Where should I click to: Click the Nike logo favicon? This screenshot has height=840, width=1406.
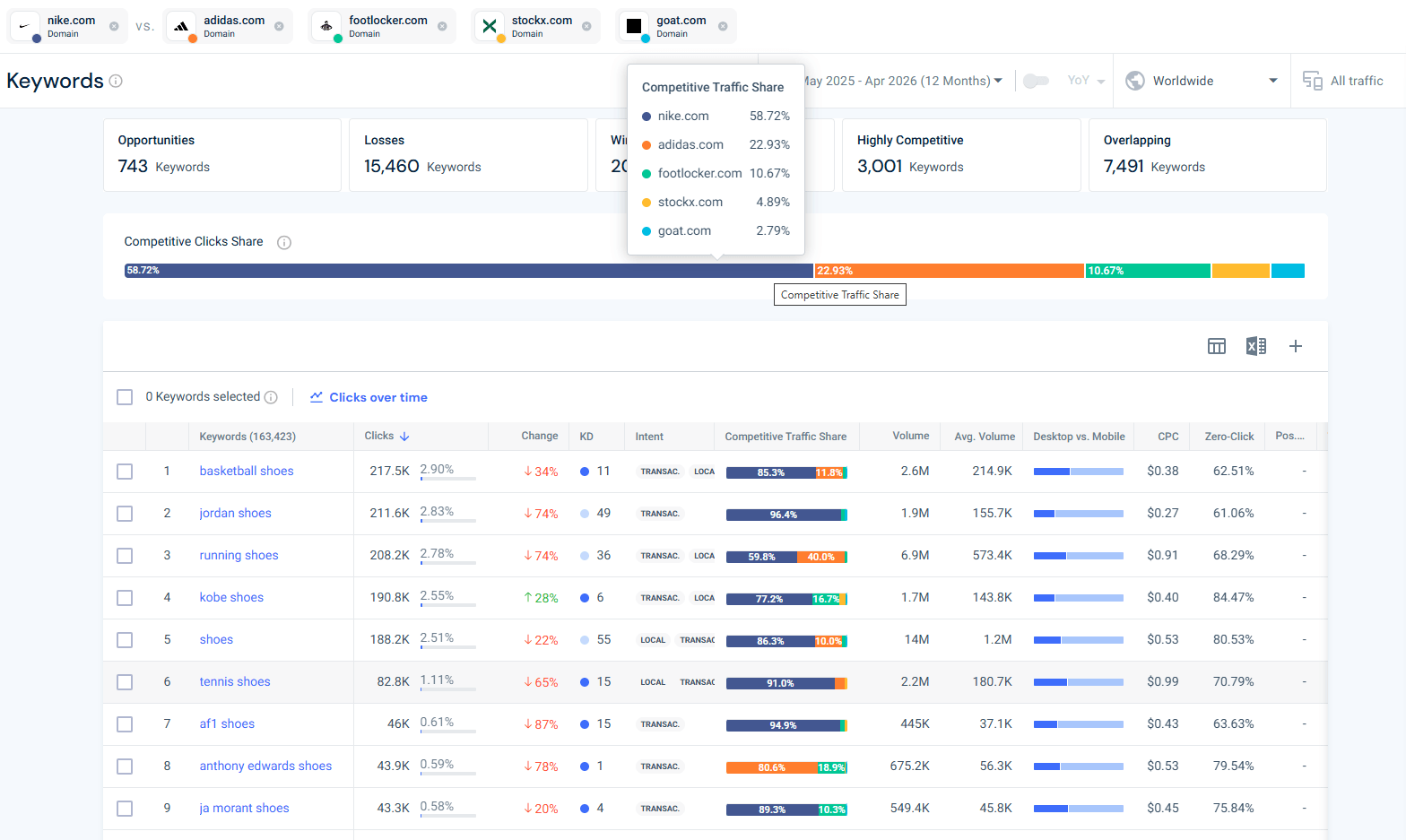[25, 26]
